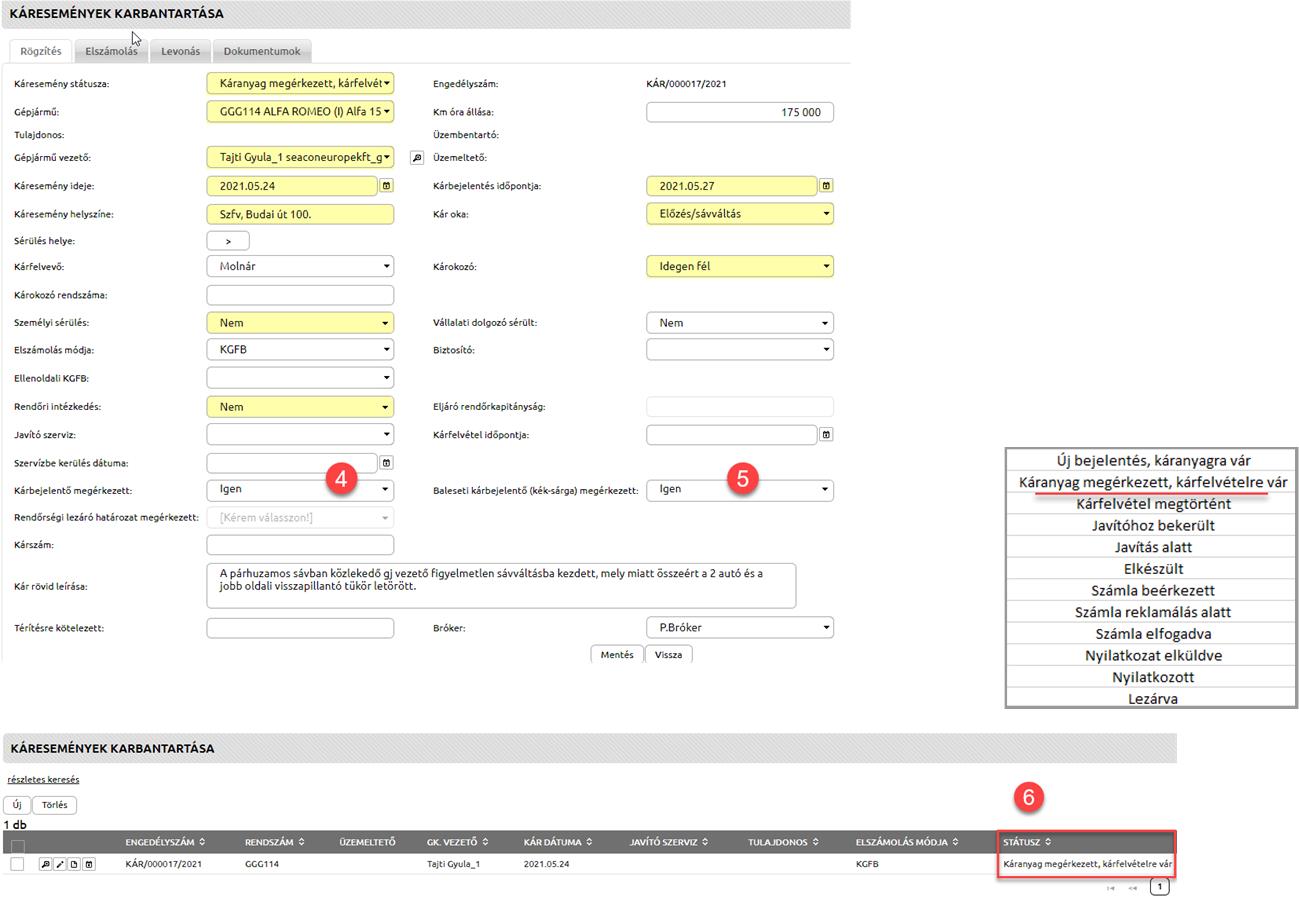Tick the checkbox for the KÁR/000017/2021 row

[17, 864]
